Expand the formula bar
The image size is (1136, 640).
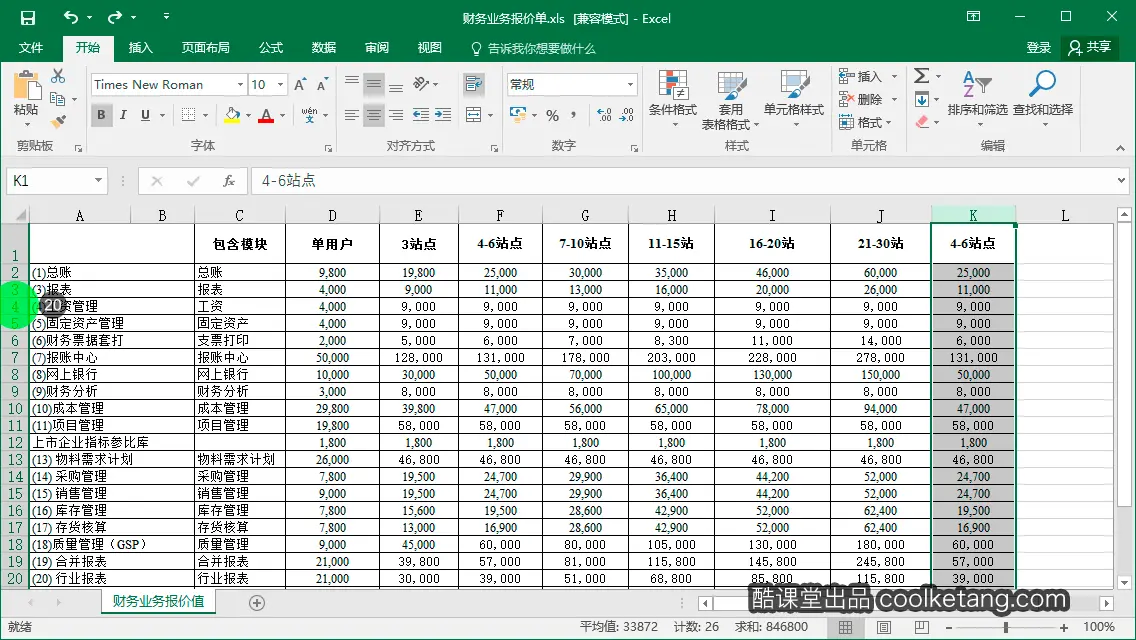point(1121,180)
